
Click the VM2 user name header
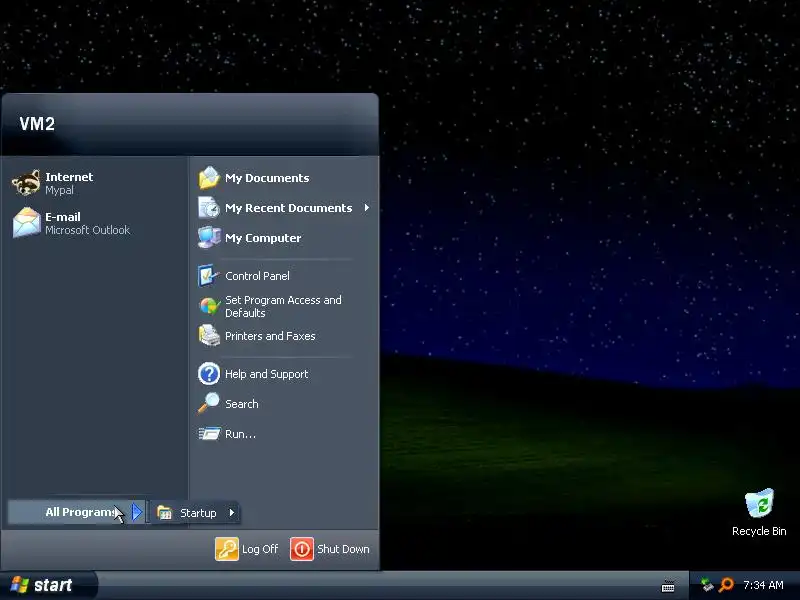pos(37,123)
